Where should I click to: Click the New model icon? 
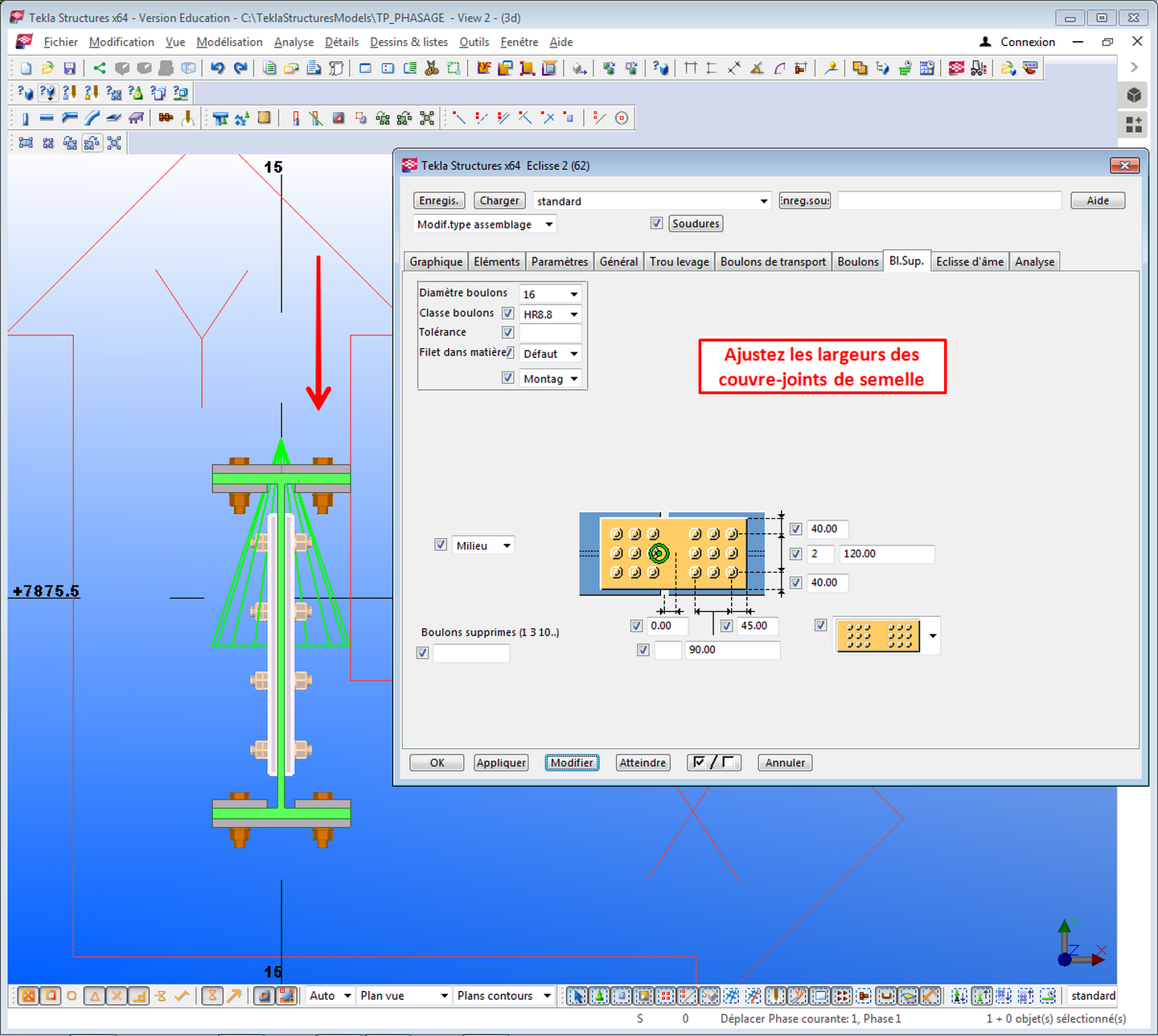click(x=26, y=68)
